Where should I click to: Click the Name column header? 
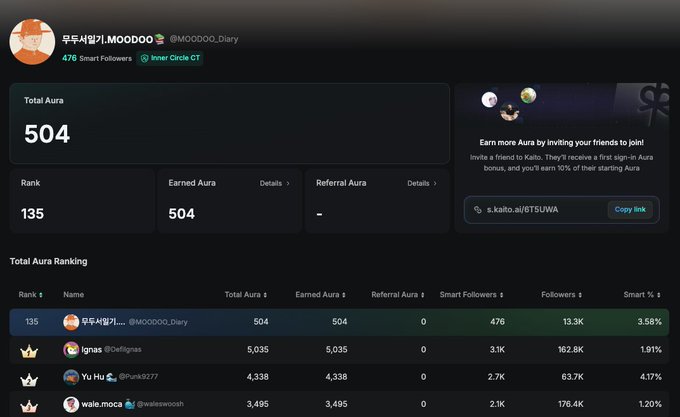coord(73,295)
